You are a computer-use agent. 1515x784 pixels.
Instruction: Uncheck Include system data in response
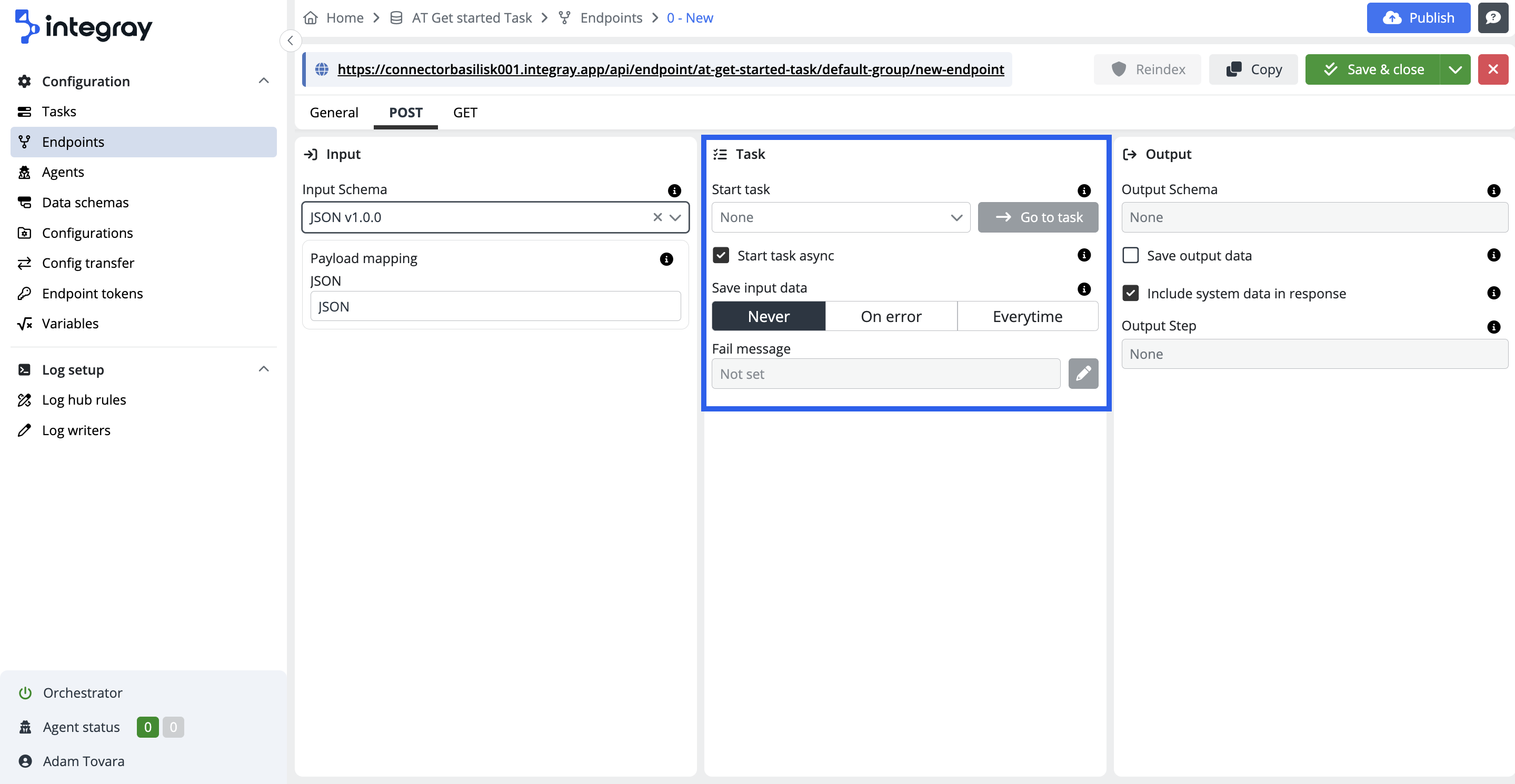pyautogui.click(x=1130, y=293)
